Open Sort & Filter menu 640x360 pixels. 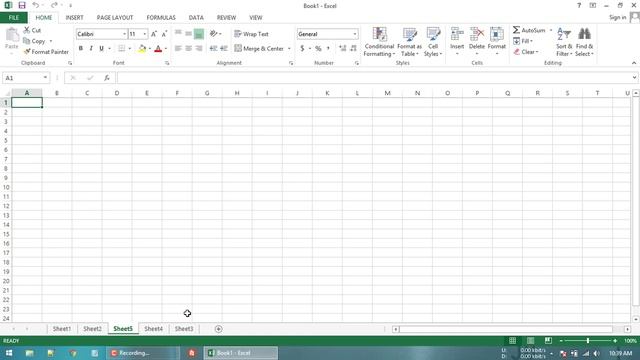click(x=564, y=42)
